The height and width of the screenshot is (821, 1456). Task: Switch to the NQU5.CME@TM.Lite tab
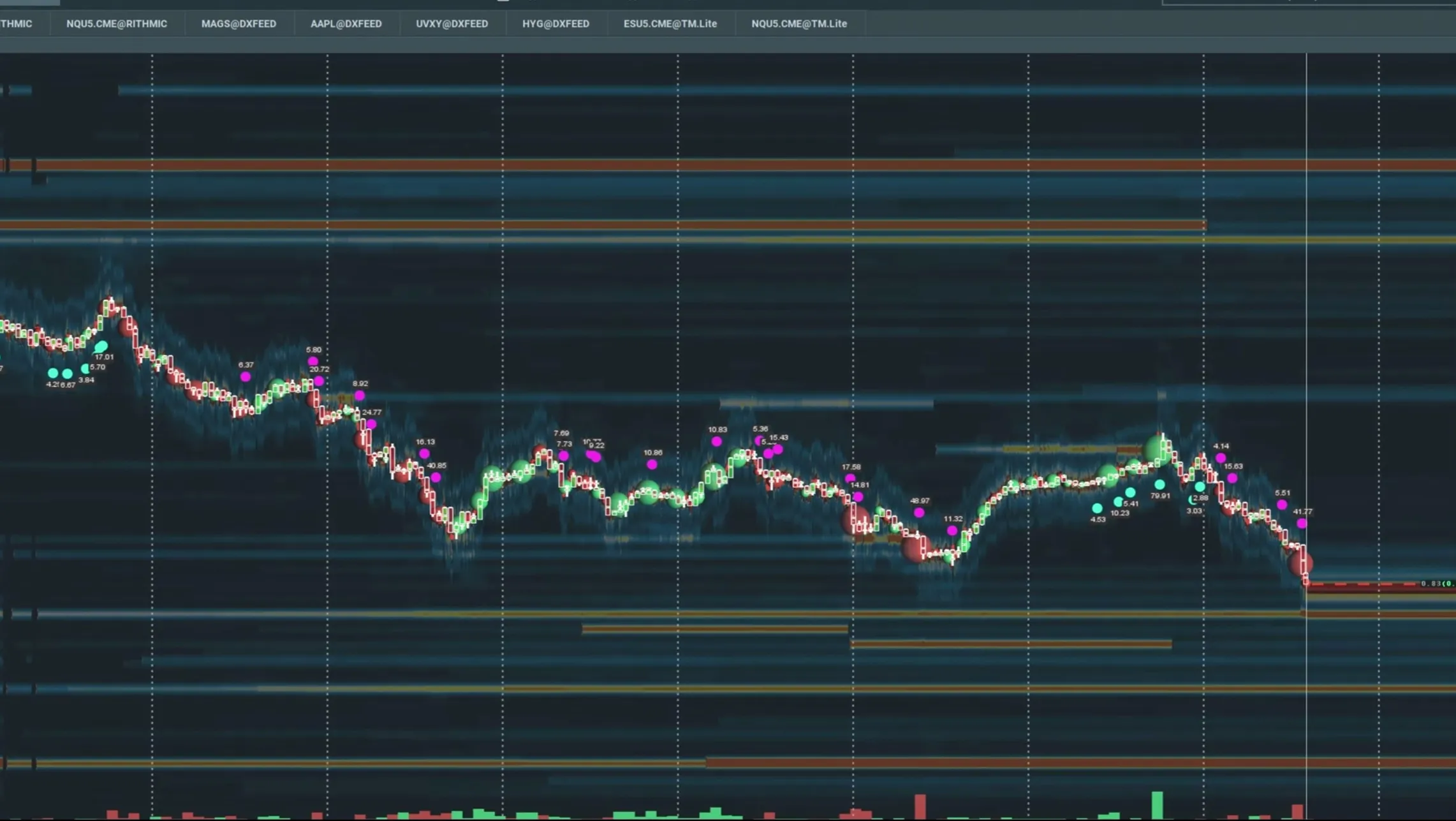(x=798, y=24)
